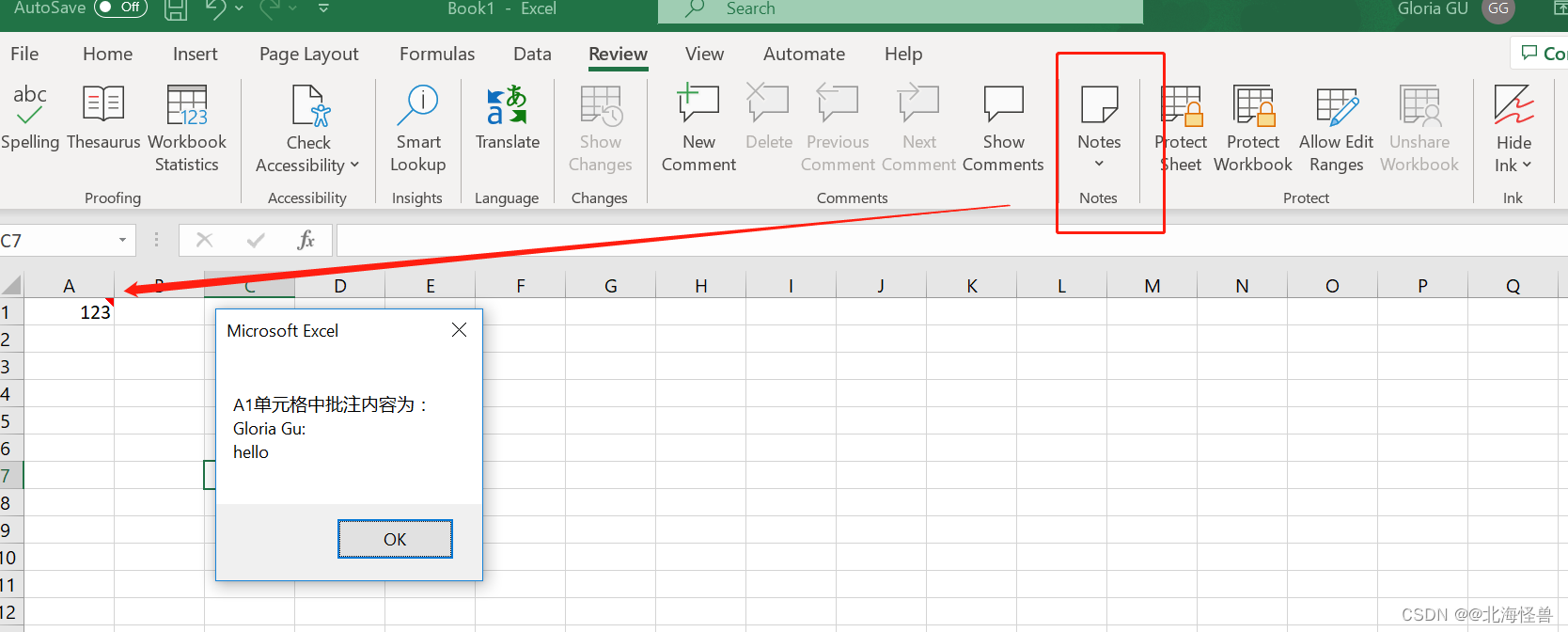Viewport: 1568px width, 632px height.
Task: Open the undo history dropdown arrow
Action: tap(239, 8)
